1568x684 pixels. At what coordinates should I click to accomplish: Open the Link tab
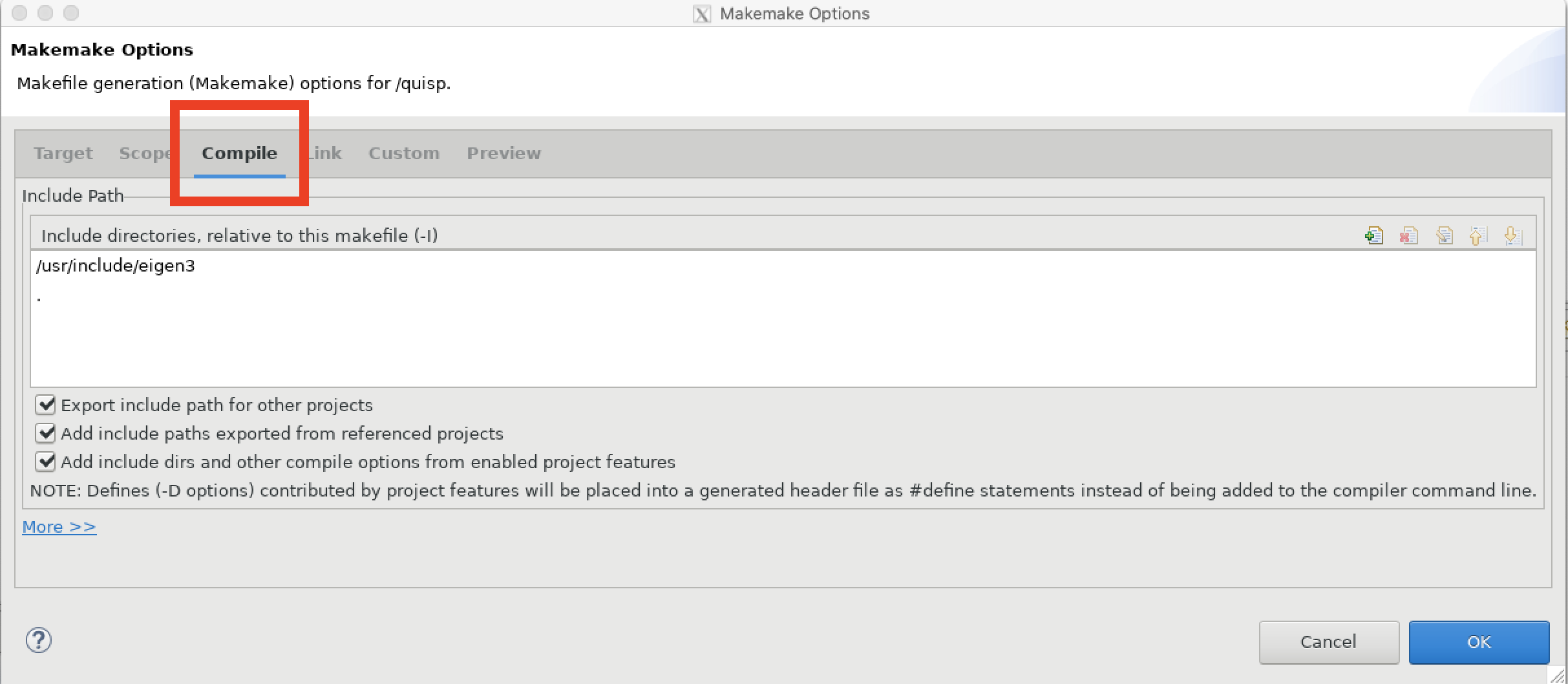(324, 153)
